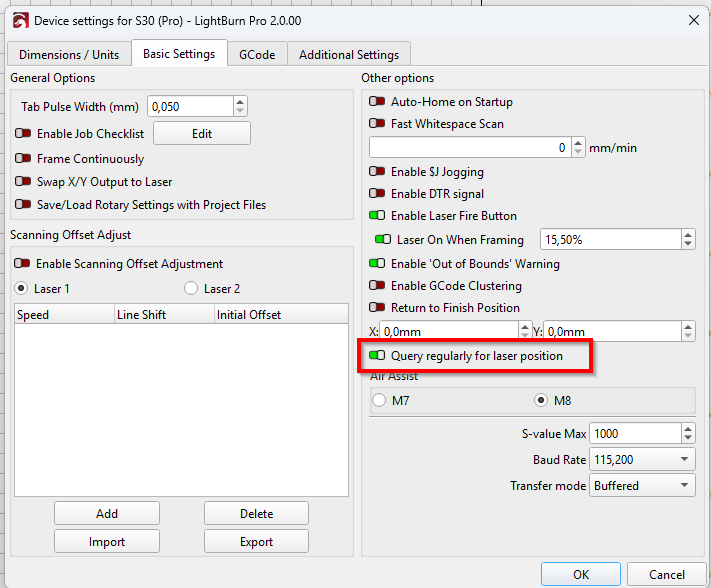Confirm settings with the OK button
Image resolution: width=711 pixels, height=588 pixels.
pos(580,574)
